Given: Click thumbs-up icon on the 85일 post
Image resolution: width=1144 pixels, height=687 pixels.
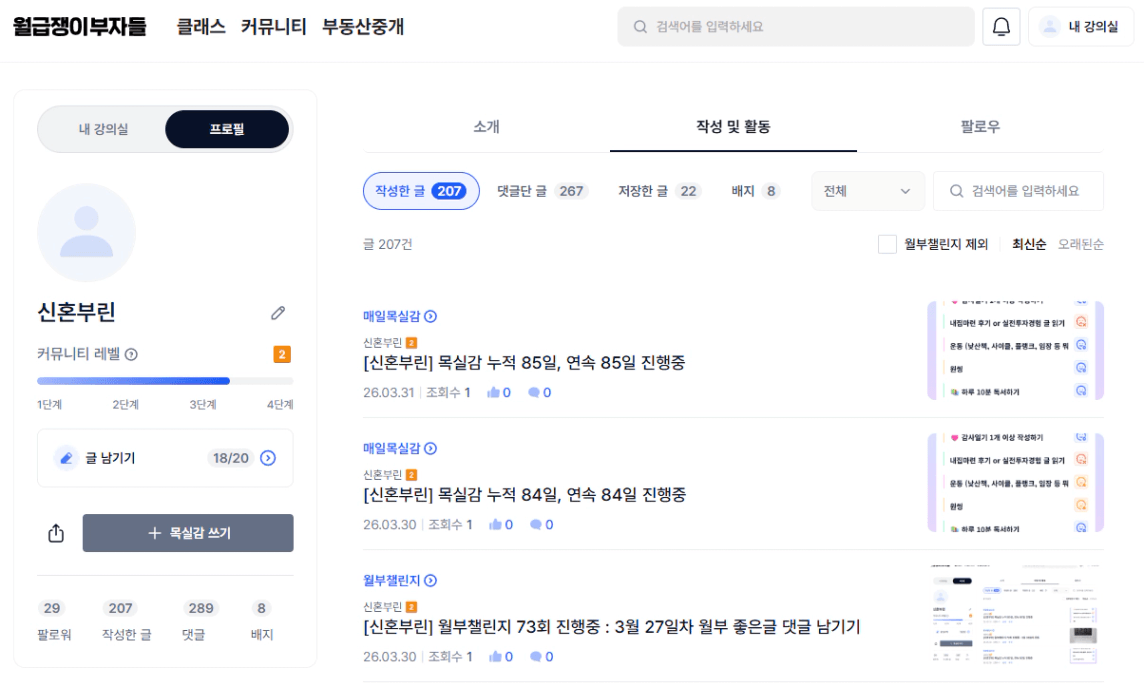Looking at the screenshot, I should tap(493, 393).
